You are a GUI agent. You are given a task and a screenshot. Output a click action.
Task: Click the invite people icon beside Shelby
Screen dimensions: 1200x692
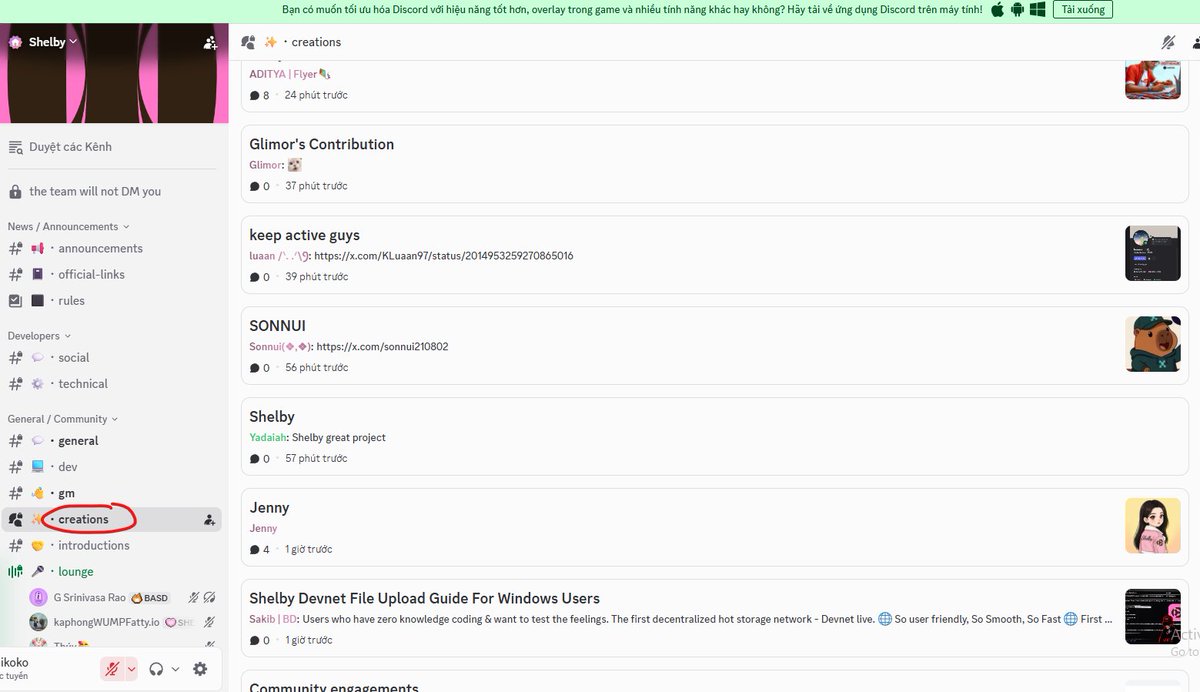(210, 43)
